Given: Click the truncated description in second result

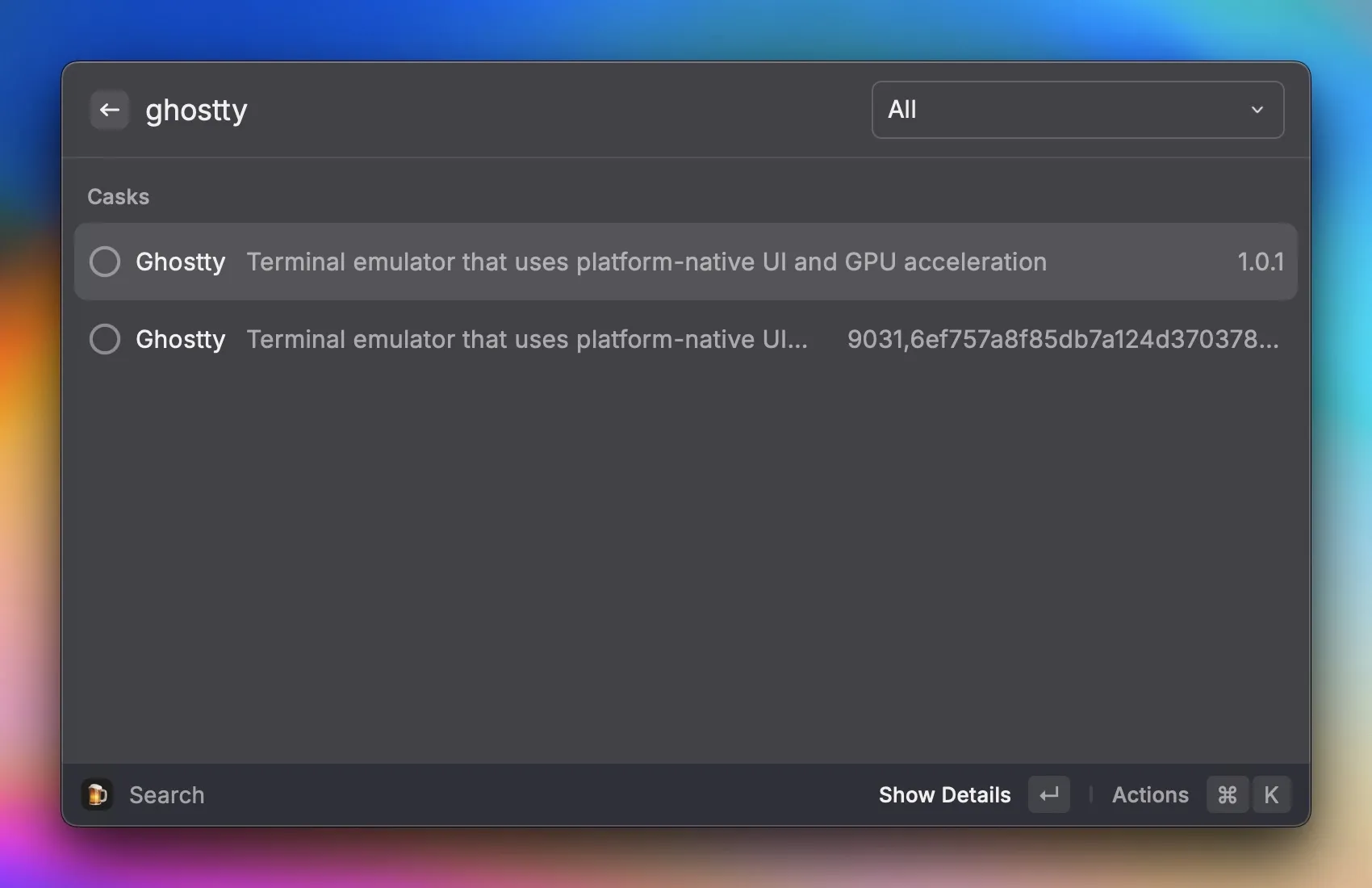Looking at the screenshot, I should [527, 339].
